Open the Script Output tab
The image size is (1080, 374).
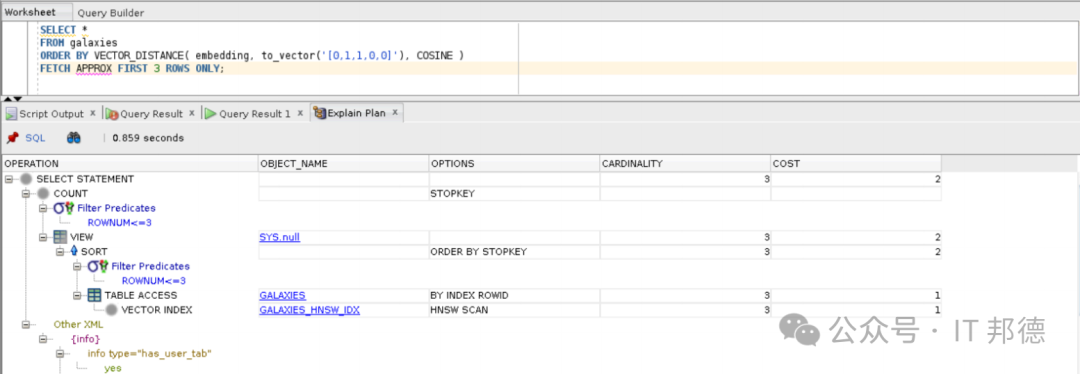51,114
